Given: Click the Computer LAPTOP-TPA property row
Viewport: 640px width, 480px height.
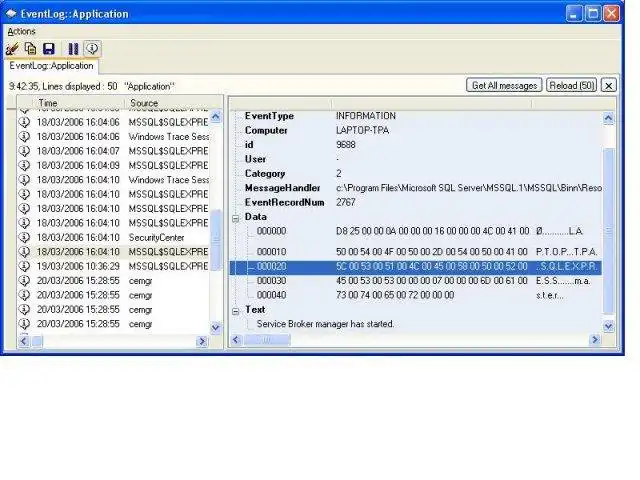Looking at the screenshot, I should [416, 130].
